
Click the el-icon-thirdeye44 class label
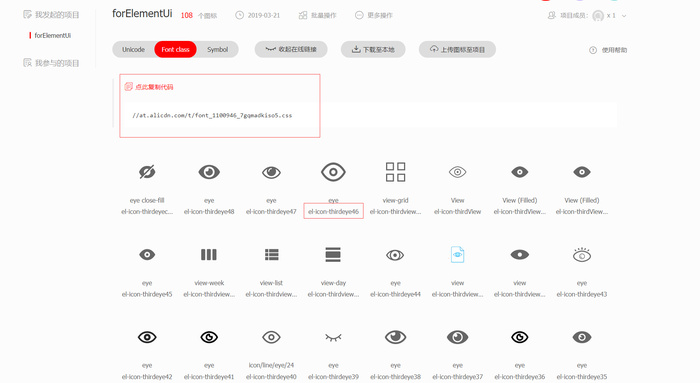(x=395, y=294)
